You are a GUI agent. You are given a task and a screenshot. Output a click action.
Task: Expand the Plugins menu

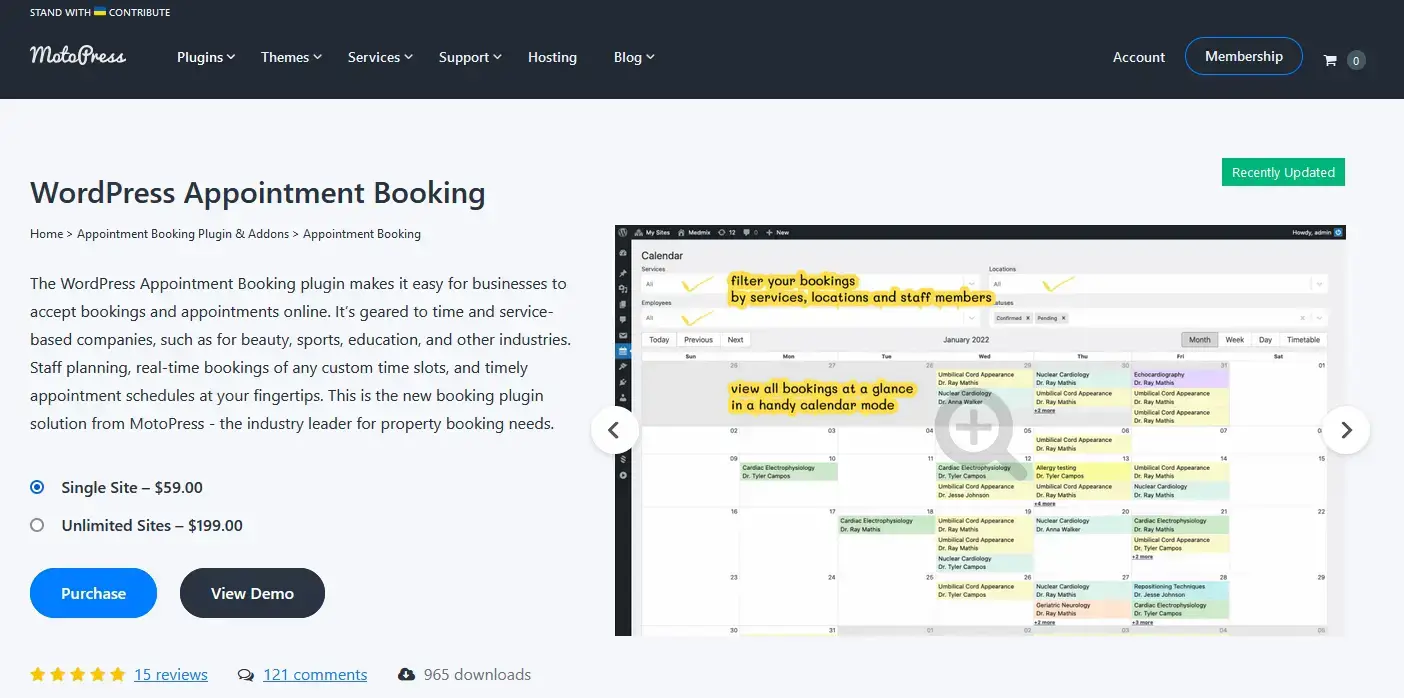206,57
